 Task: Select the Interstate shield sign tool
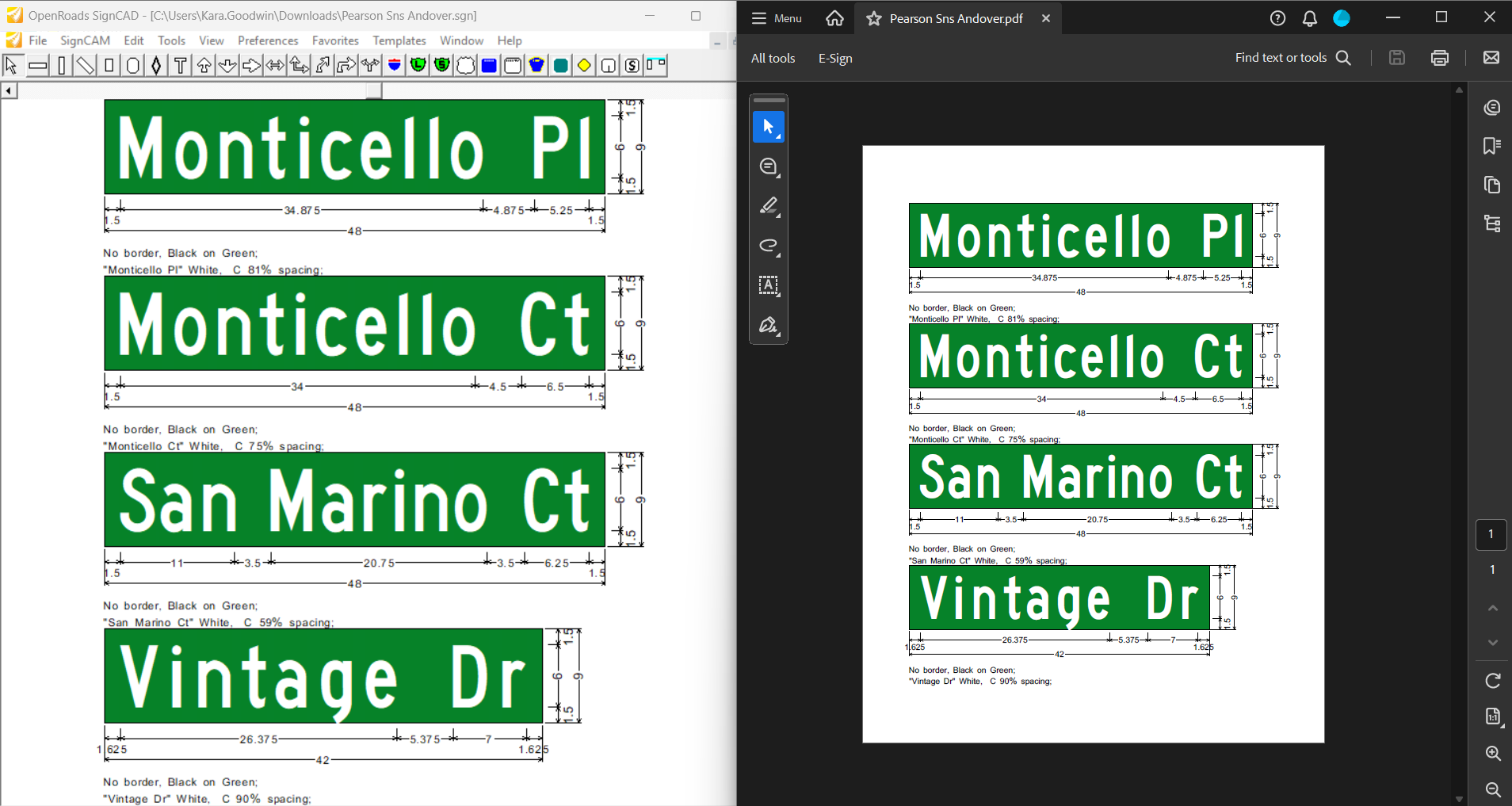(394, 65)
